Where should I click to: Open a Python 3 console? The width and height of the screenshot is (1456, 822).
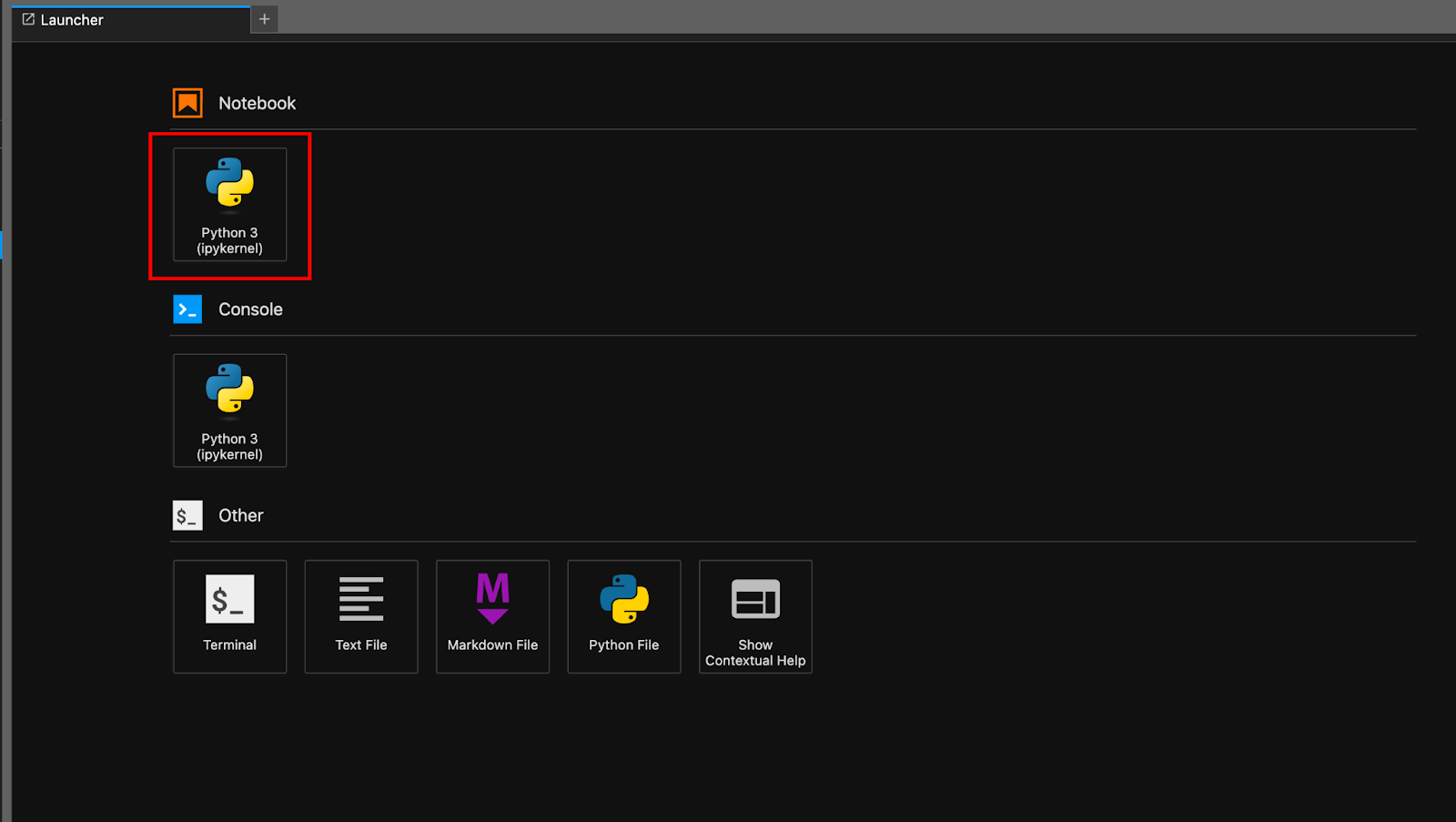click(229, 411)
